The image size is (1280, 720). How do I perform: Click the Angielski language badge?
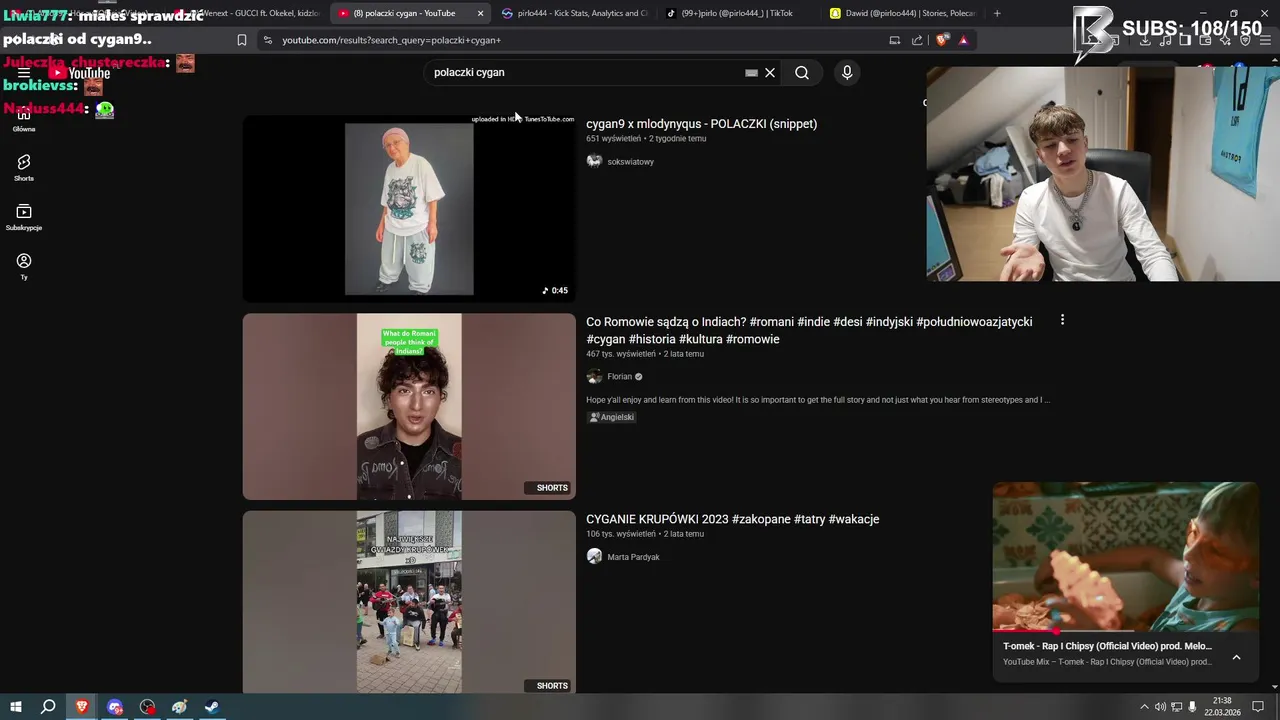[x=611, y=417]
